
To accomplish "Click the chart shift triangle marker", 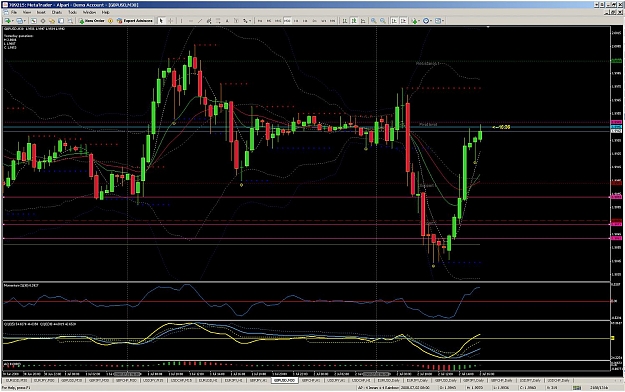I will point(488,27).
